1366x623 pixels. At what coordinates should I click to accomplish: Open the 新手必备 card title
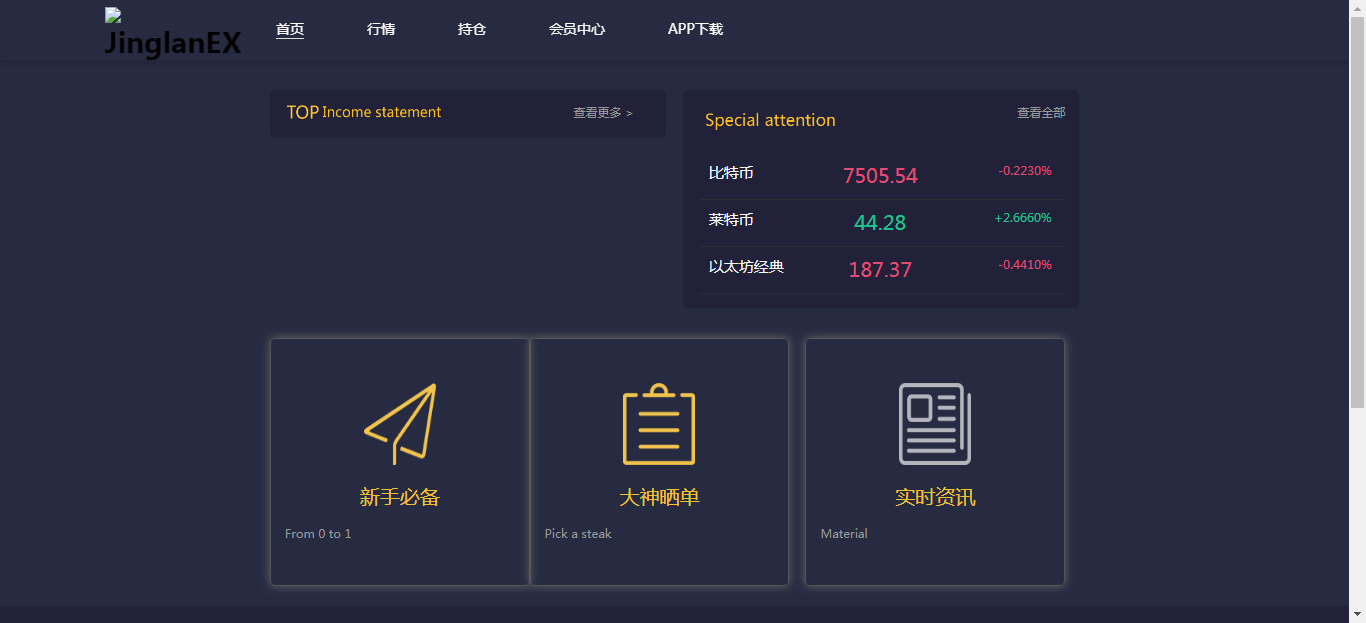(x=400, y=497)
